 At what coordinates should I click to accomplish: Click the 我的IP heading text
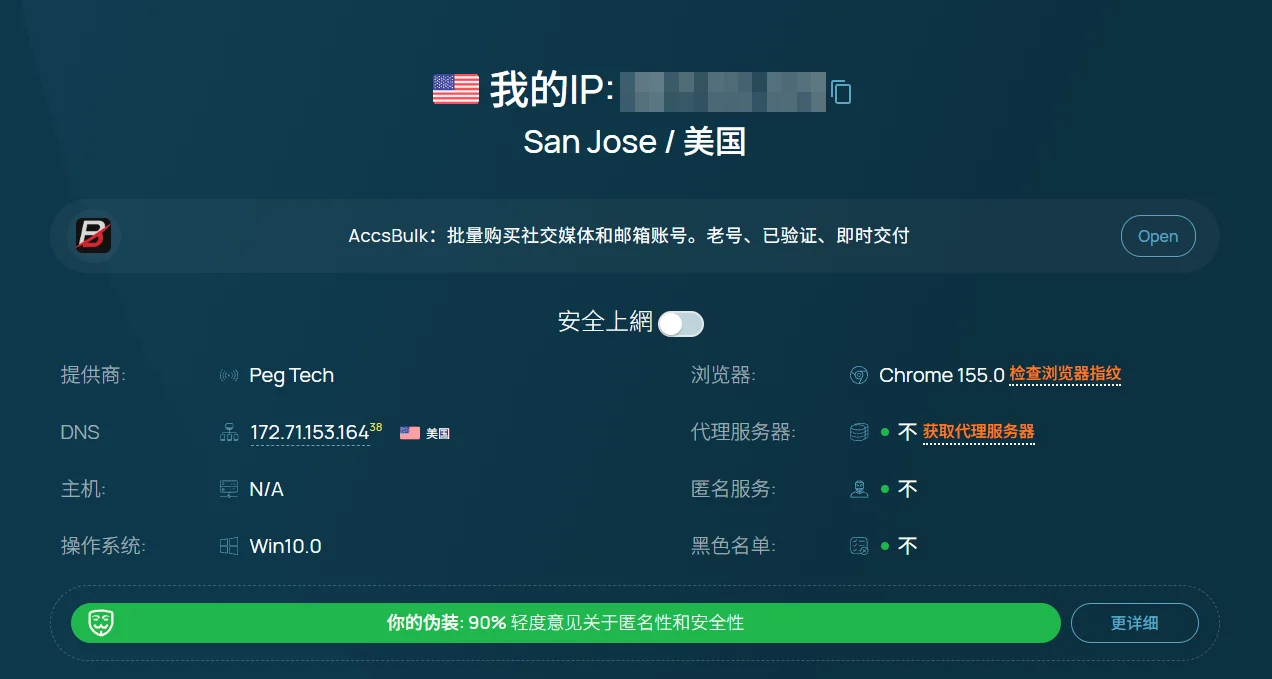point(552,90)
